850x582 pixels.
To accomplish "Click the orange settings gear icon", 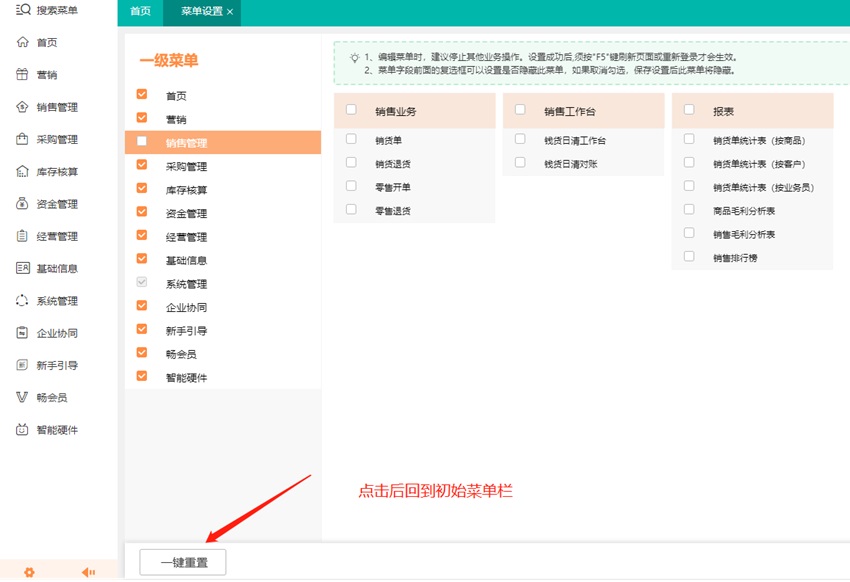I will (x=29, y=572).
